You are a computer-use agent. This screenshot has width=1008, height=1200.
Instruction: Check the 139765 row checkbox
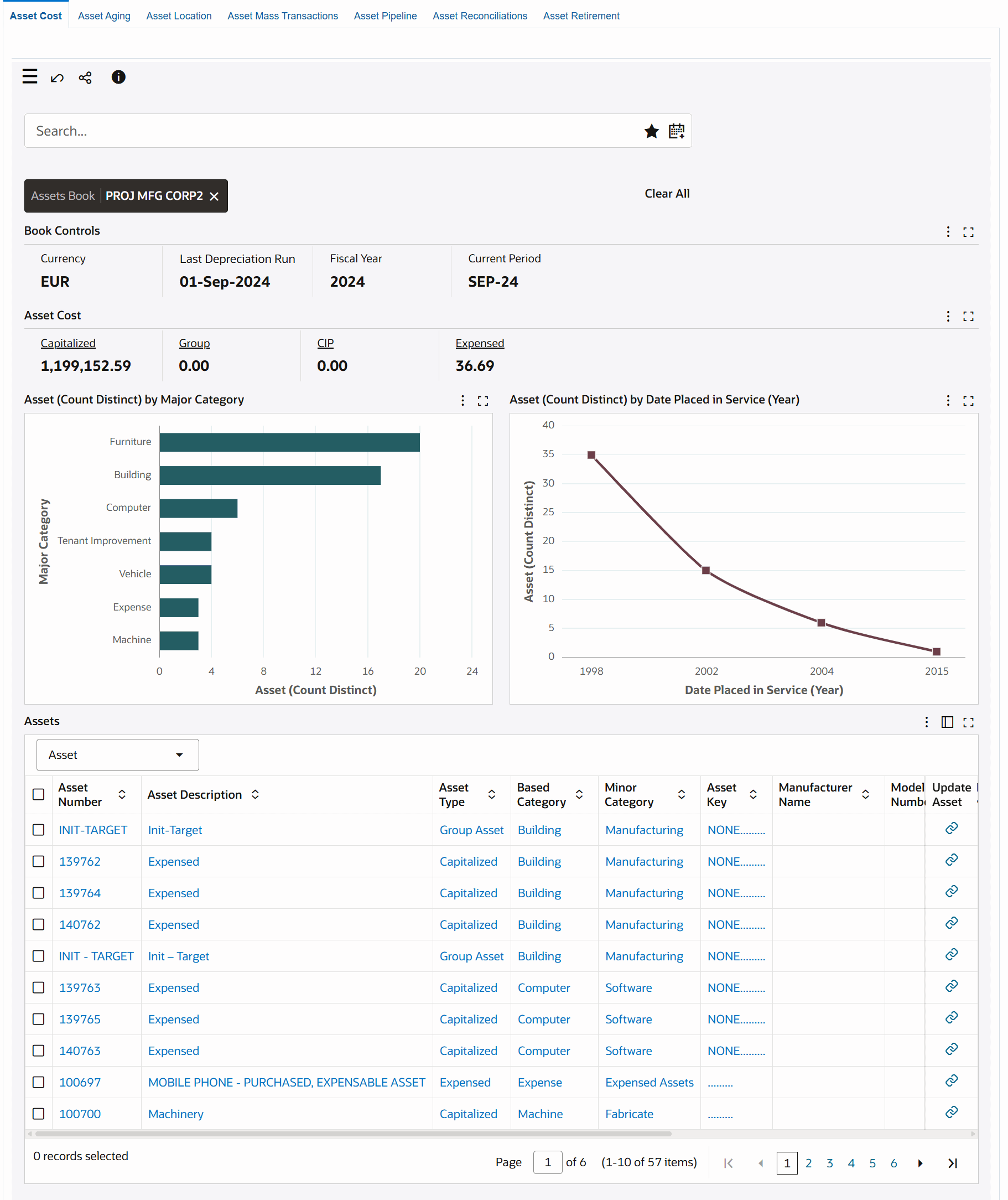pyautogui.click(x=38, y=1019)
